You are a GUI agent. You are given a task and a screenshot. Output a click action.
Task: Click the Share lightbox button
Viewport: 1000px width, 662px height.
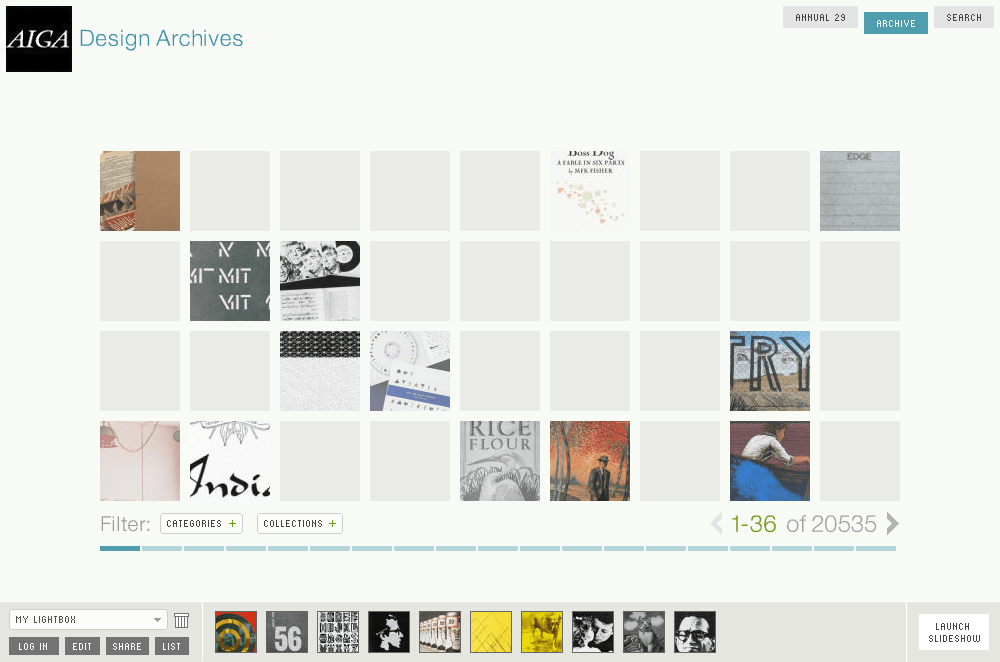pos(128,646)
